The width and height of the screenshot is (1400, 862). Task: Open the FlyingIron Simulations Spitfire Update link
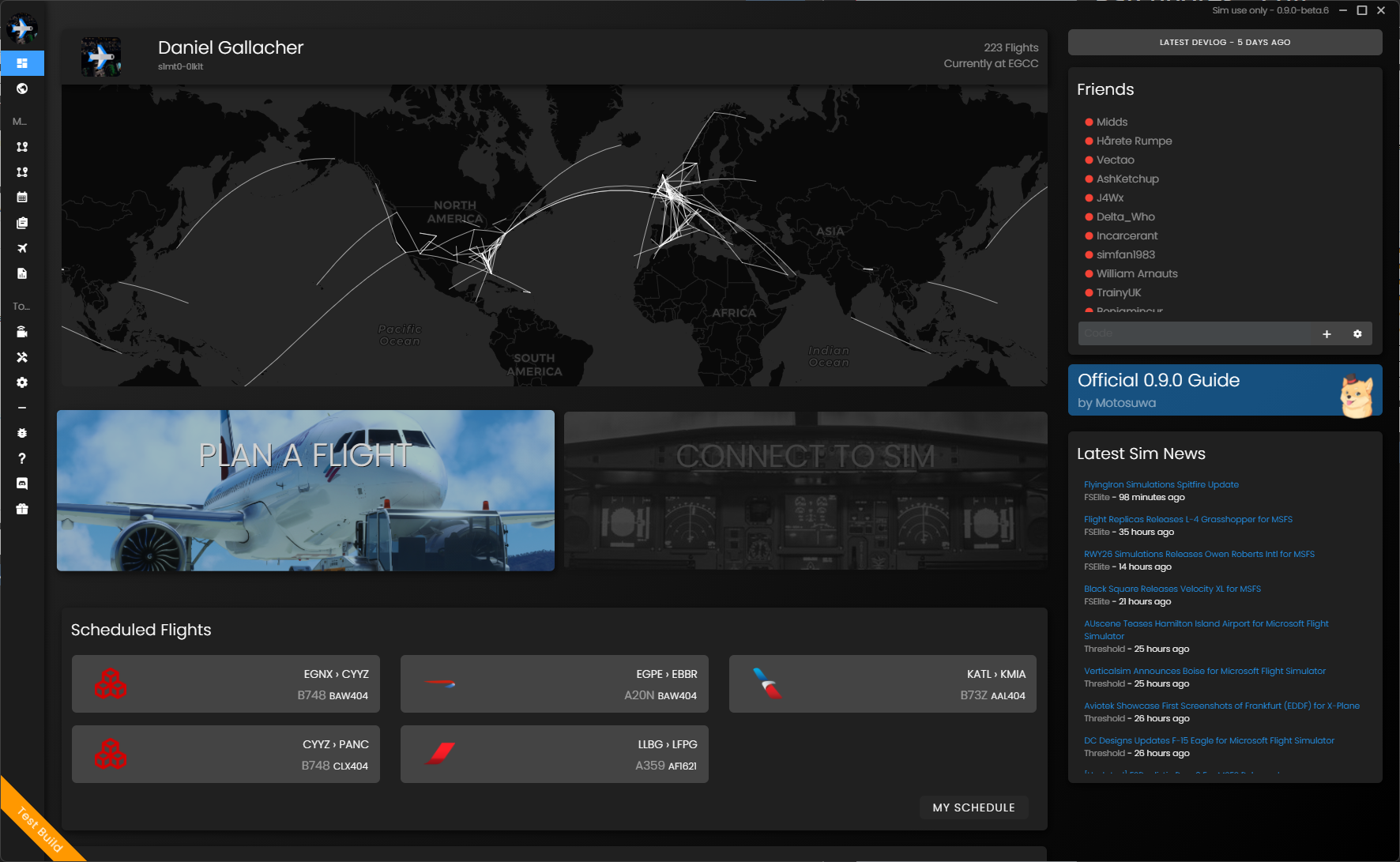click(1161, 484)
